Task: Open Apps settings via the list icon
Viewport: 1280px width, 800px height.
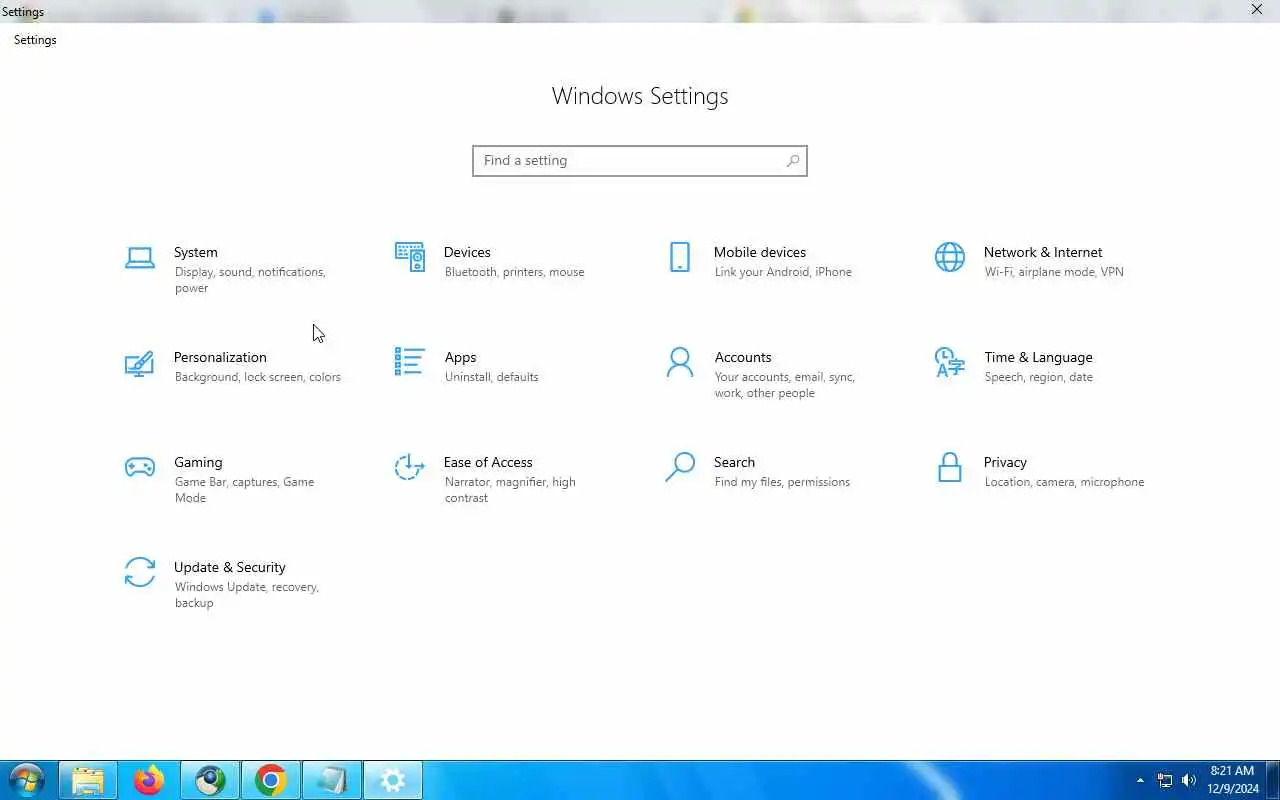Action: click(x=410, y=362)
